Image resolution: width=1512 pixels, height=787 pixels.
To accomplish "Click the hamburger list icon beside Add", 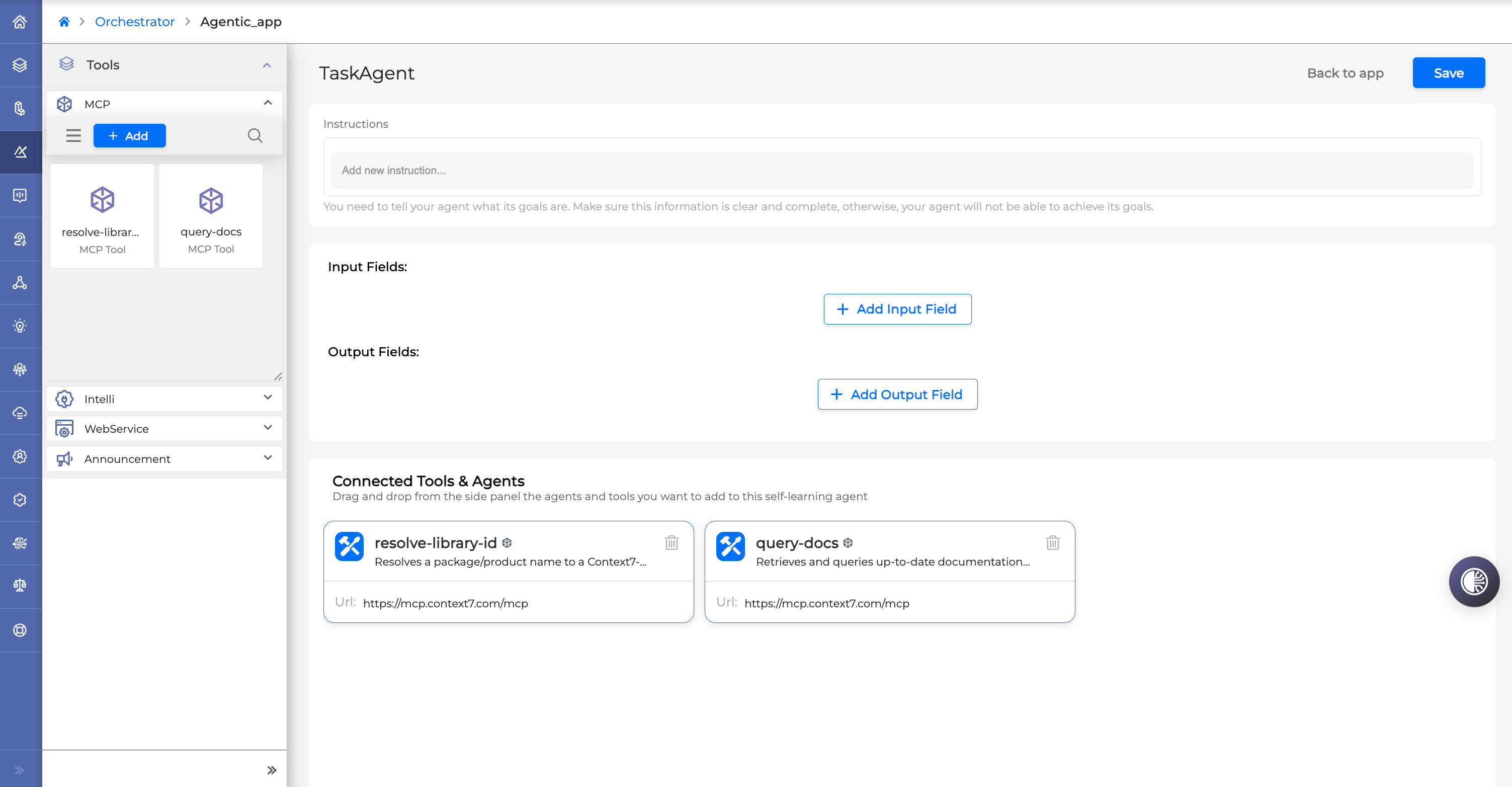I will [73, 136].
